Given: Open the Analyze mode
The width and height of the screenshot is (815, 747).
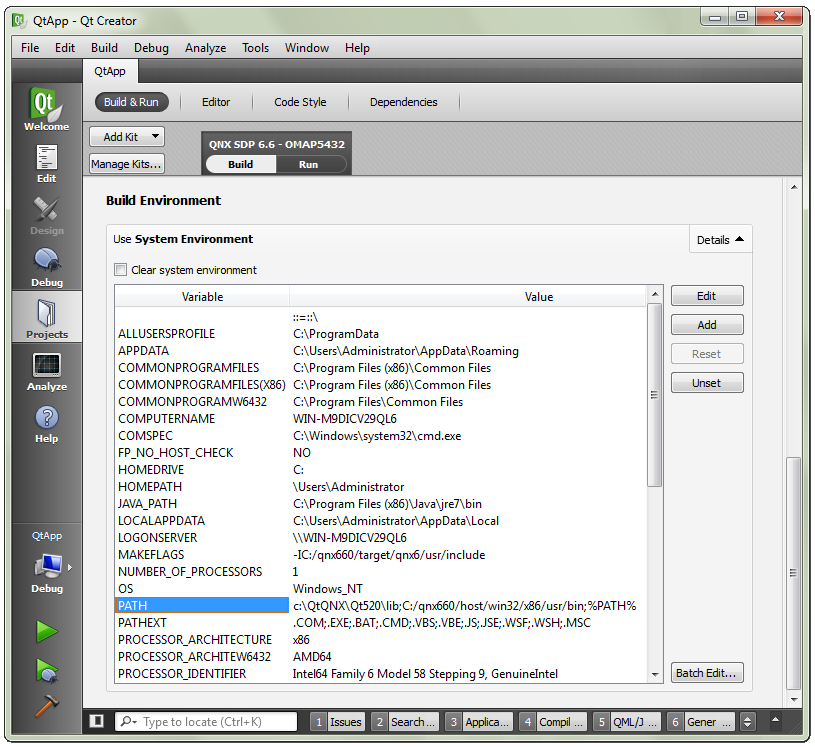Looking at the screenshot, I should (46, 371).
